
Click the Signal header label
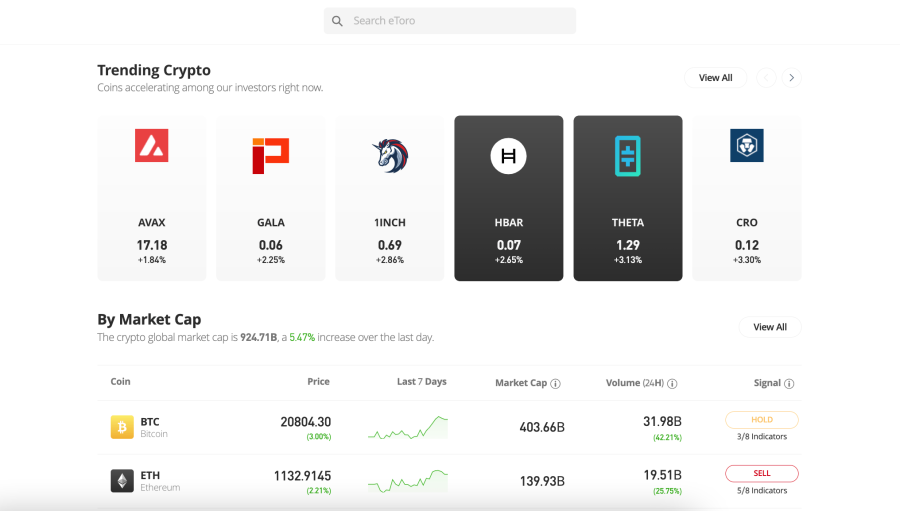(x=767, y=383)
